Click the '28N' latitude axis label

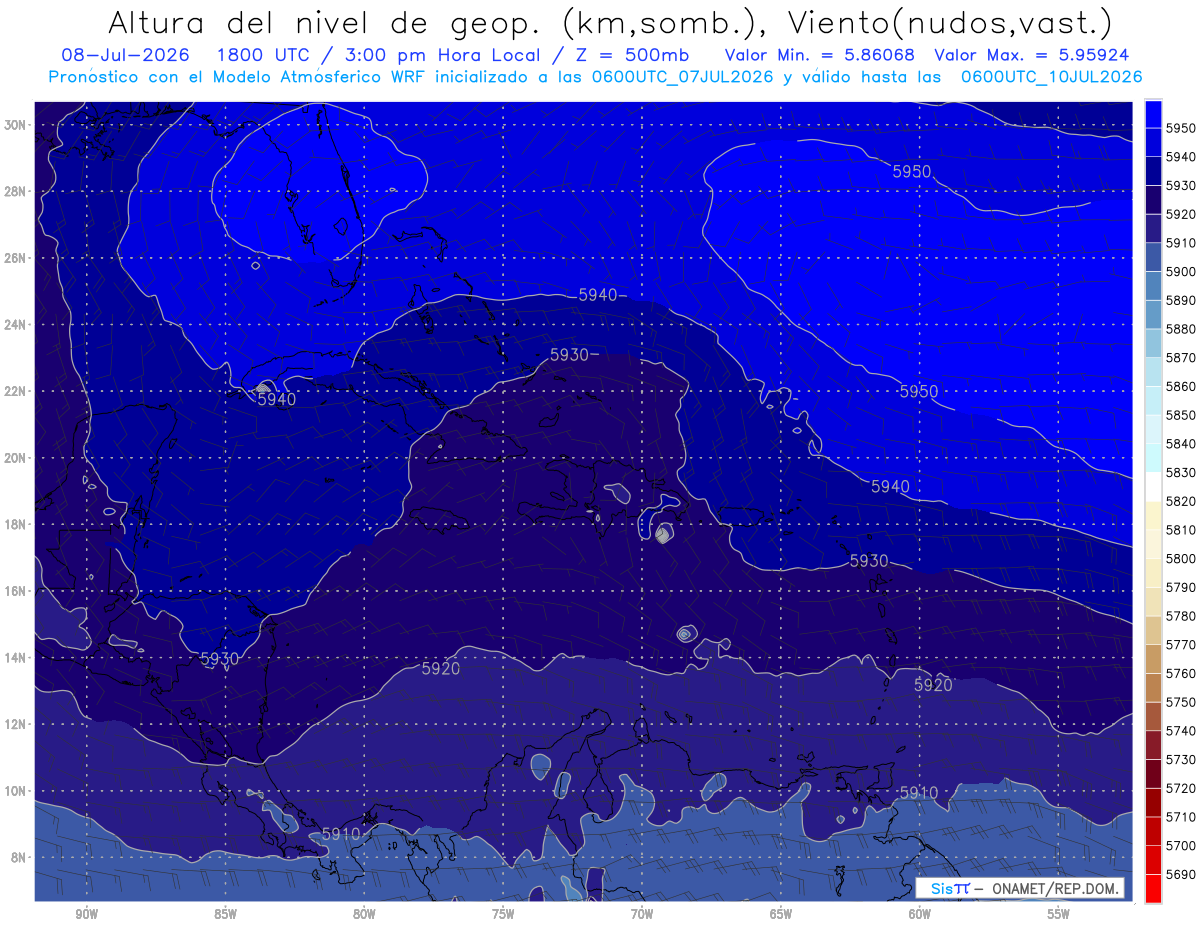click(x=16, y=191)
